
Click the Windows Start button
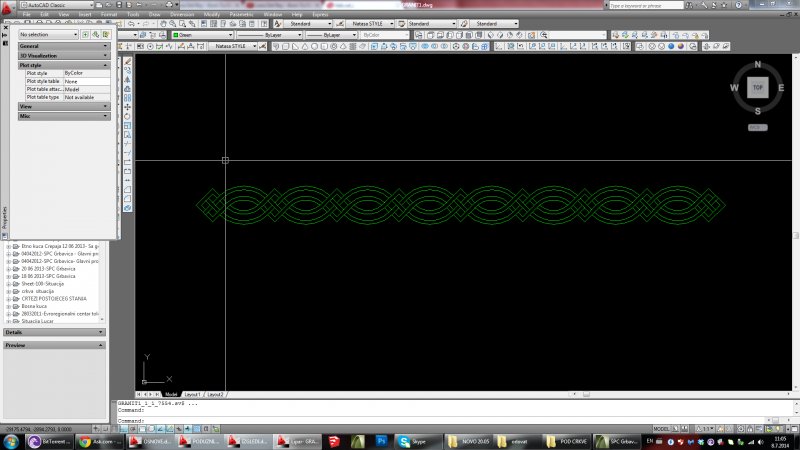coord(11,441)
